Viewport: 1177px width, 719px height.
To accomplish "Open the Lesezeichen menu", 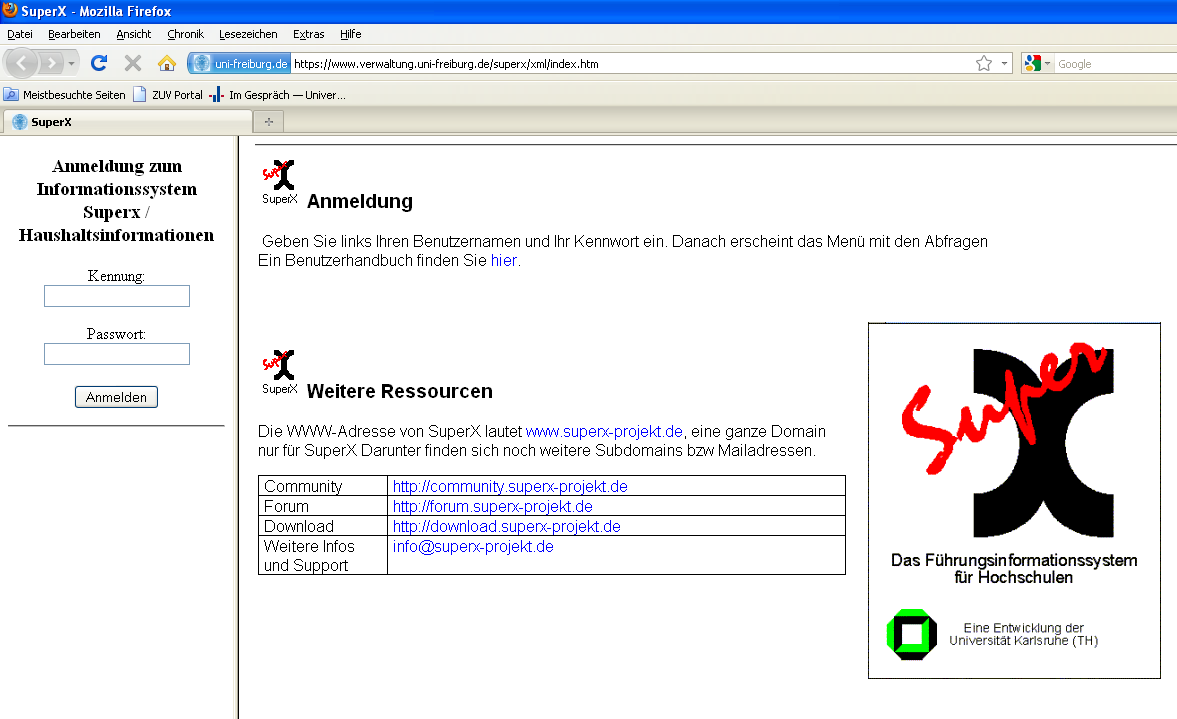I will (248, 34).
